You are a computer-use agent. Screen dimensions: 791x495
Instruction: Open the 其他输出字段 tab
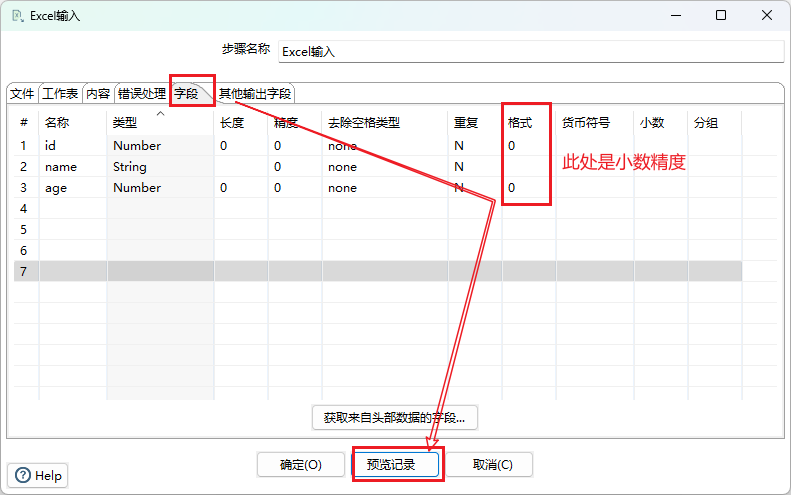click(x=255, y=94)
